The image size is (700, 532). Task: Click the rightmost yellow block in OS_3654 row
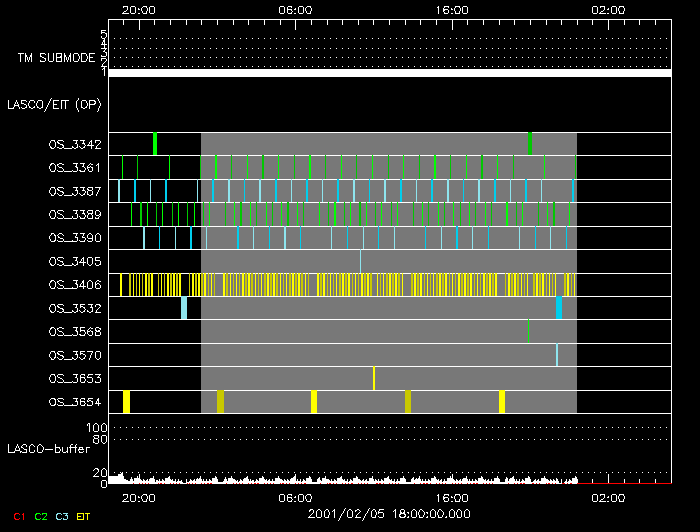(x=502, y=402)
